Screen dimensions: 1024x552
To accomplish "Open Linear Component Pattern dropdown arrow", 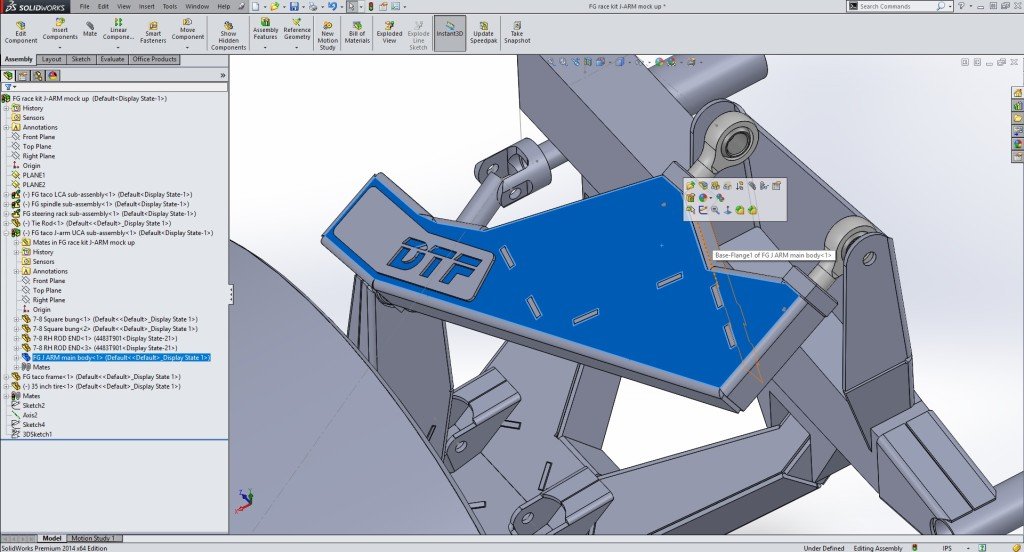I will point(118,48).
